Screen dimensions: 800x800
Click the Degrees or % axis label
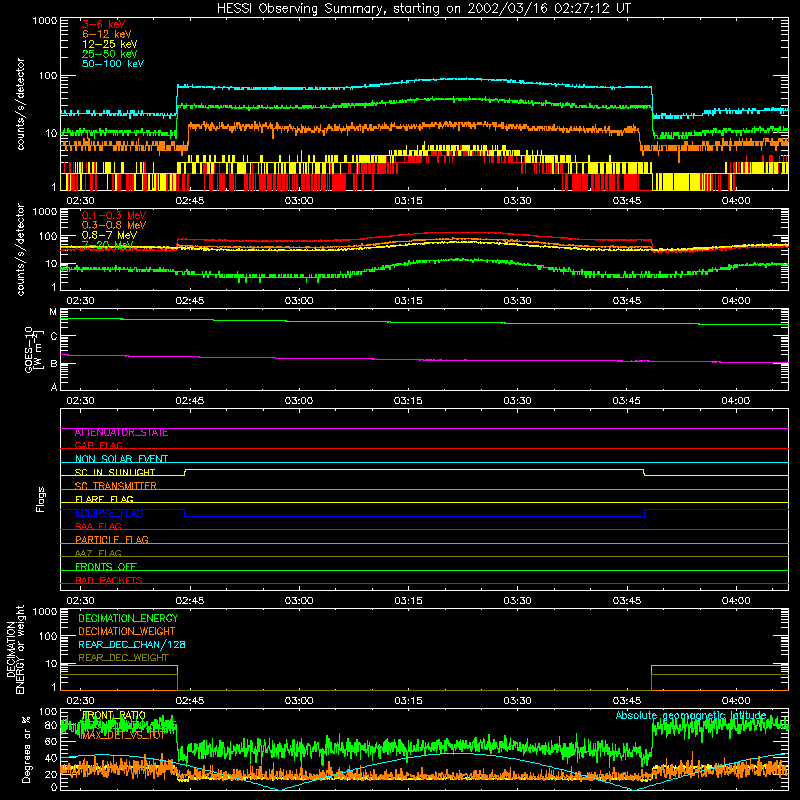click(x=26, y=749)
